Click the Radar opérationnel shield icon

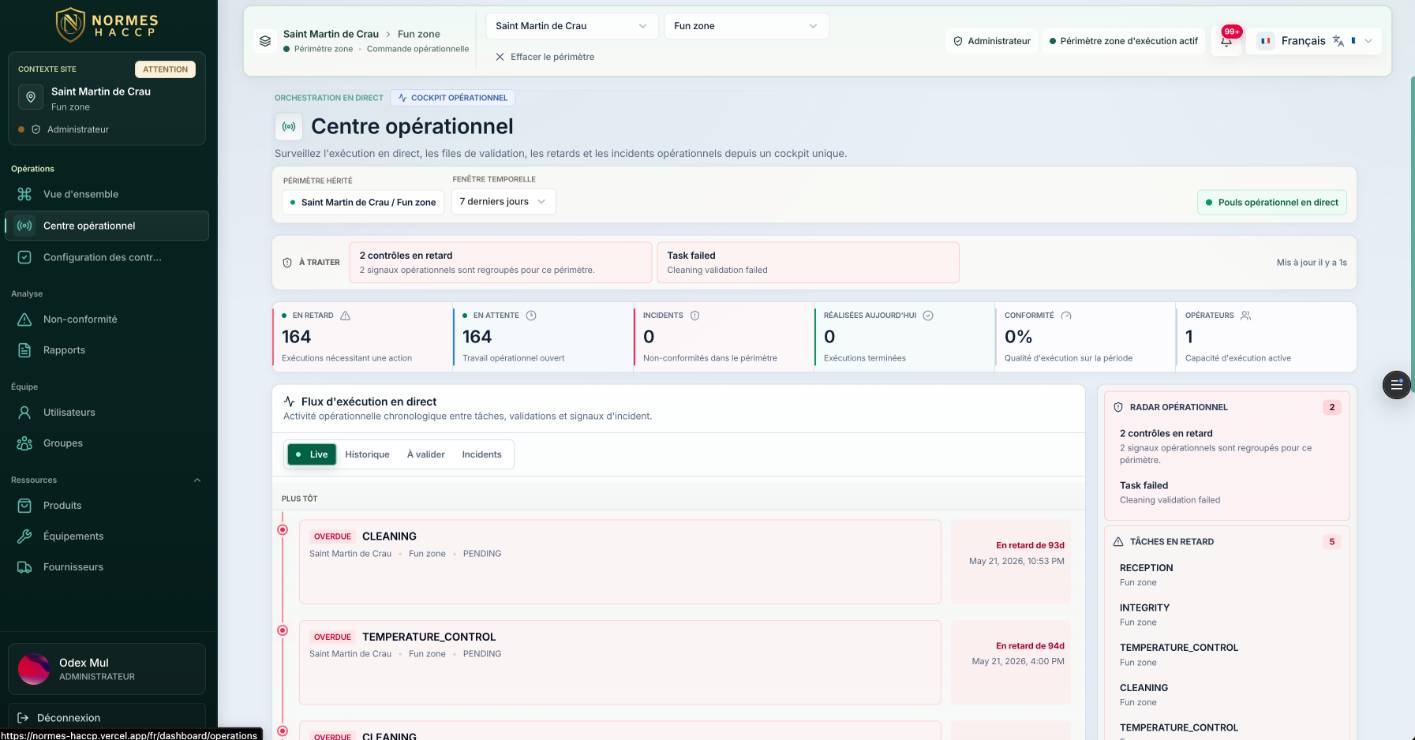coord(1118,407)
